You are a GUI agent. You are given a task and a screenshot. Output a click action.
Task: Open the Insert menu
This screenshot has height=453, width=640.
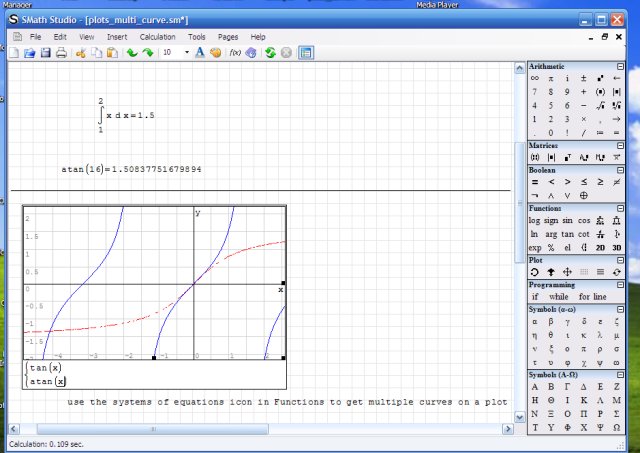pyautogui.click(x=117, y=36)
